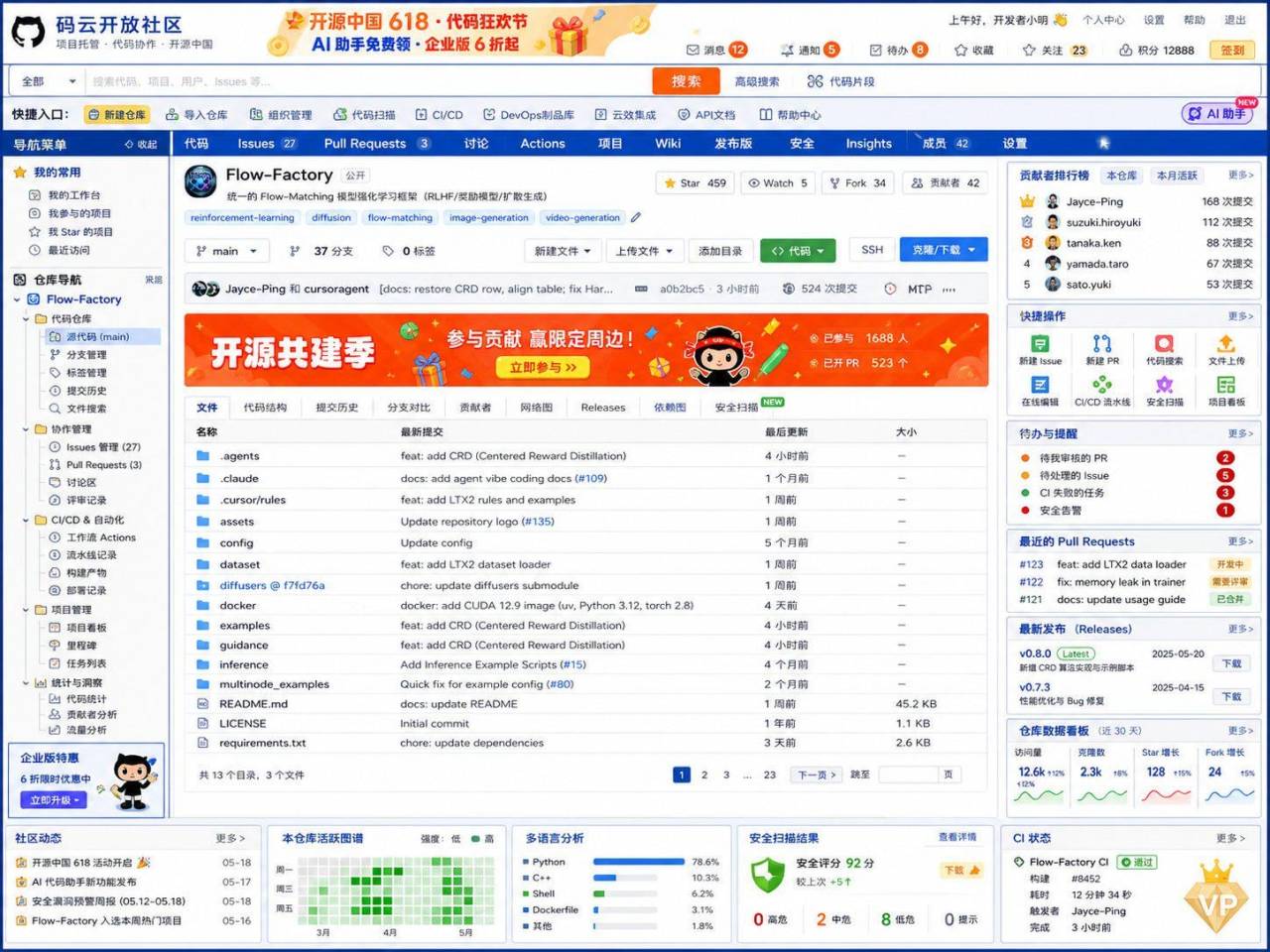This screenshot has width=1270, height=952.
Task: Open the CI/CD 流水线 quick action
Action: click(x=1102, y=392)
